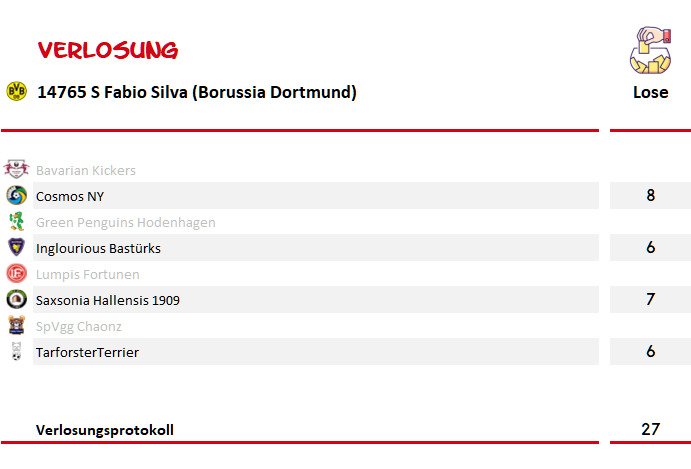Click the greyed-out Bavarian Kickers name

pos(86,170)
